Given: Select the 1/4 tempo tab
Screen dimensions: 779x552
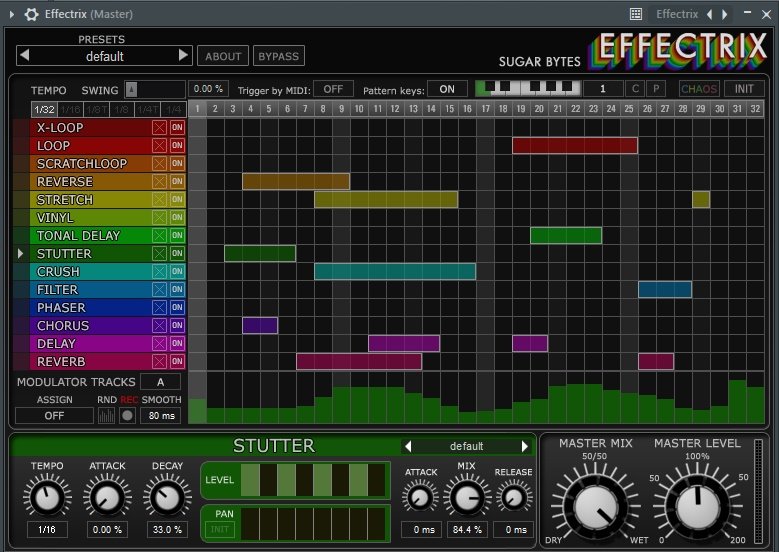Looking at the screenshot, I should (x=173, y=109).
